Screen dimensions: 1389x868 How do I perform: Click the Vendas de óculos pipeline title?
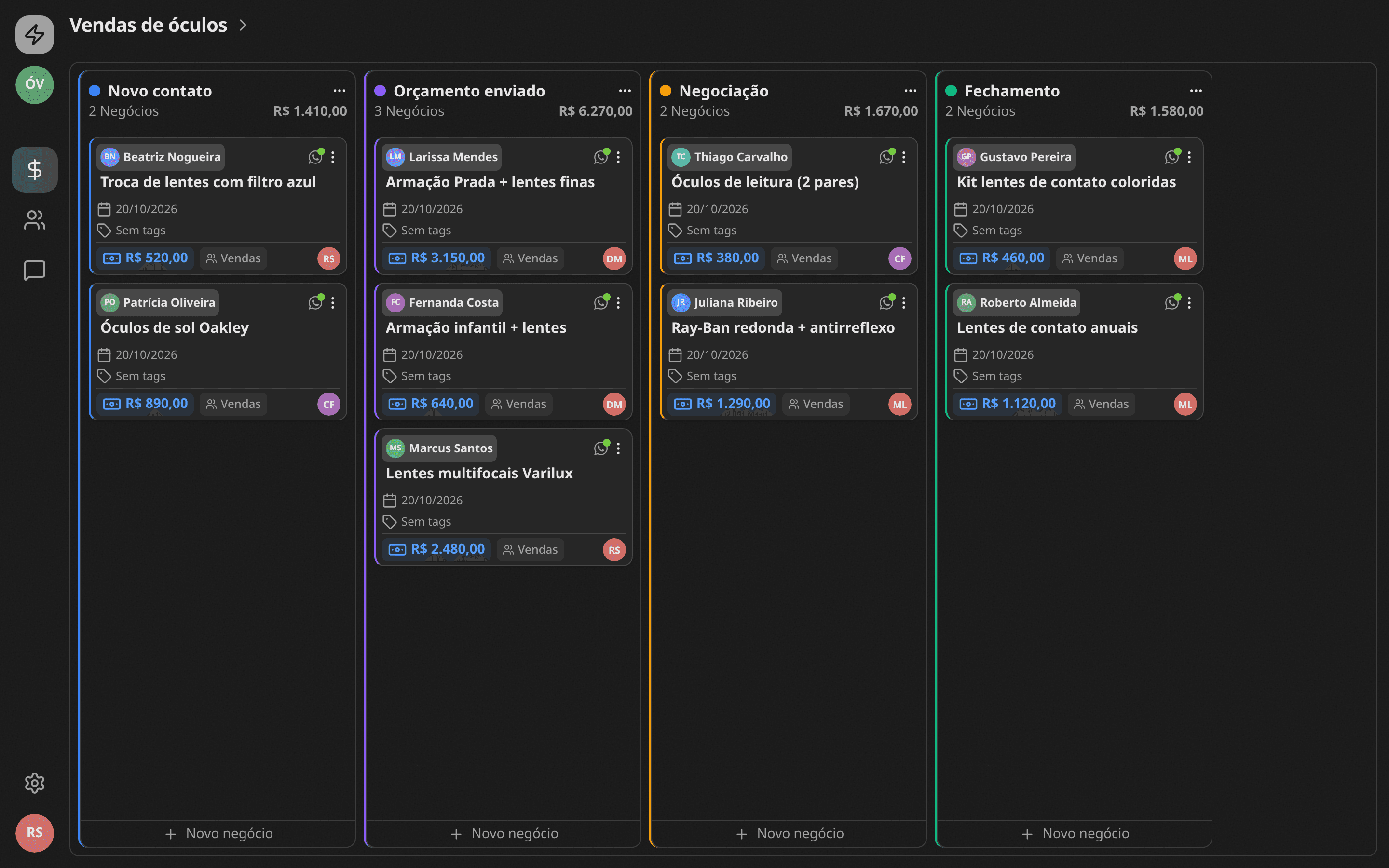(x=148, y=25)
